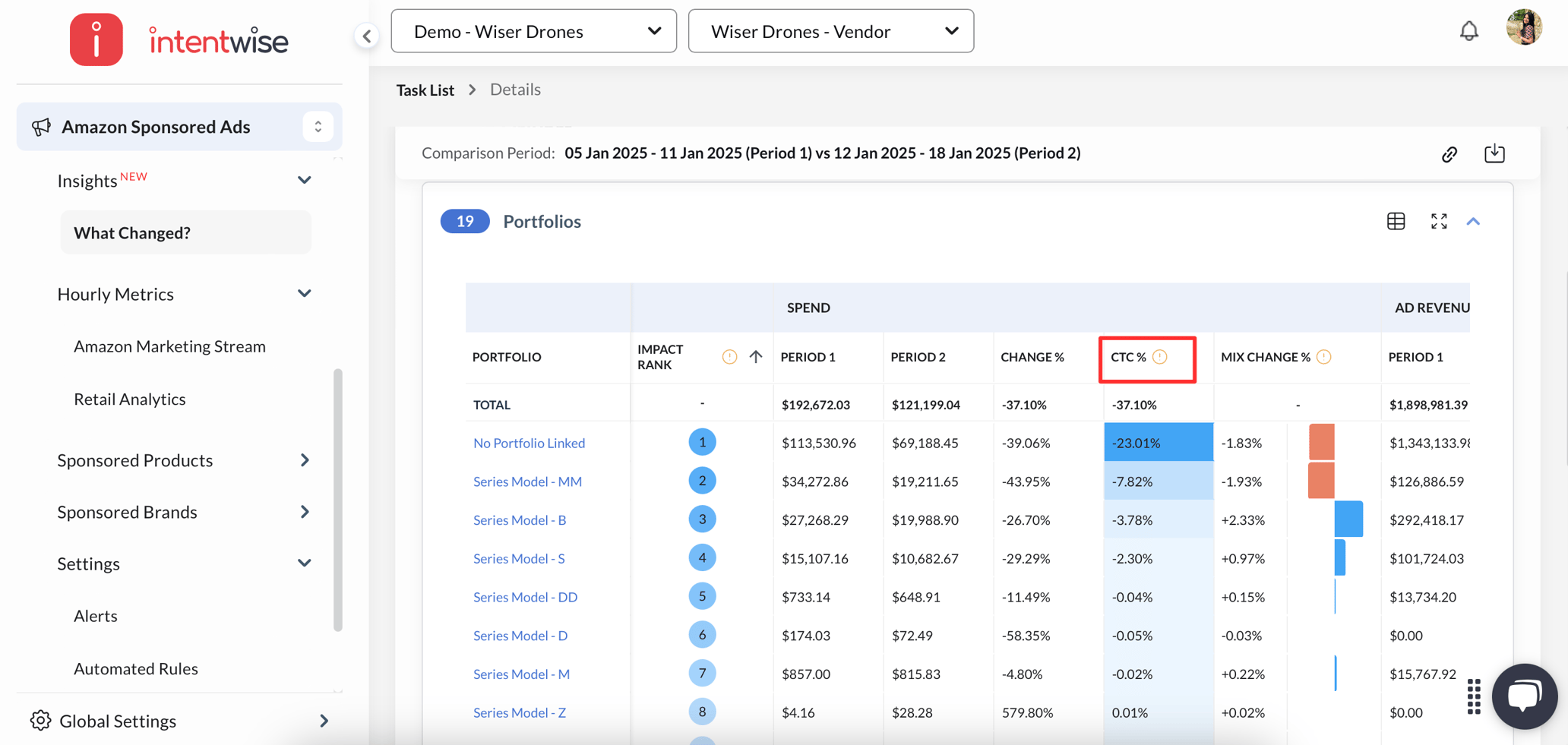Open Retail Analytics page

point(130,399)
